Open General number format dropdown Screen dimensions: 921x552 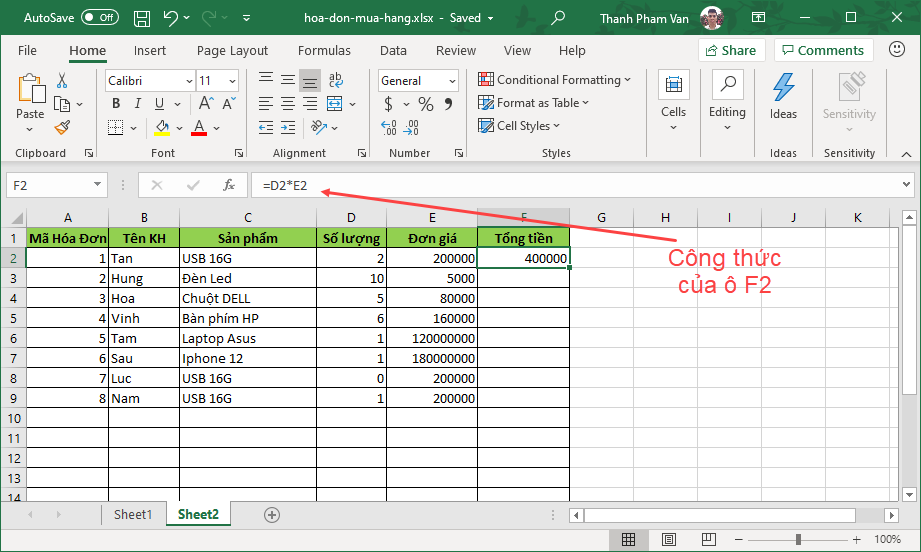point(452,80)
